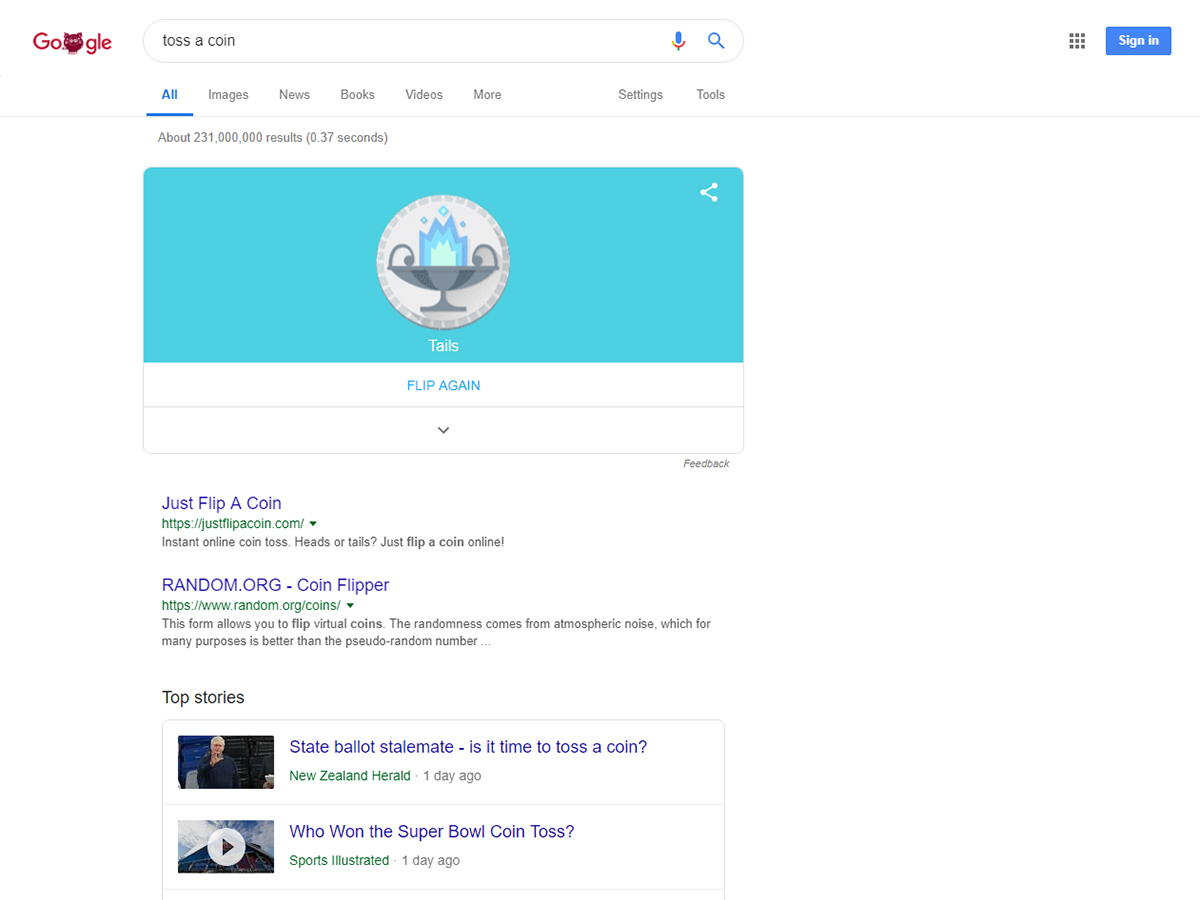This screenshot has height=900, width=1200.
Task: Click the Sign in button
Action: click(1138, 41)
